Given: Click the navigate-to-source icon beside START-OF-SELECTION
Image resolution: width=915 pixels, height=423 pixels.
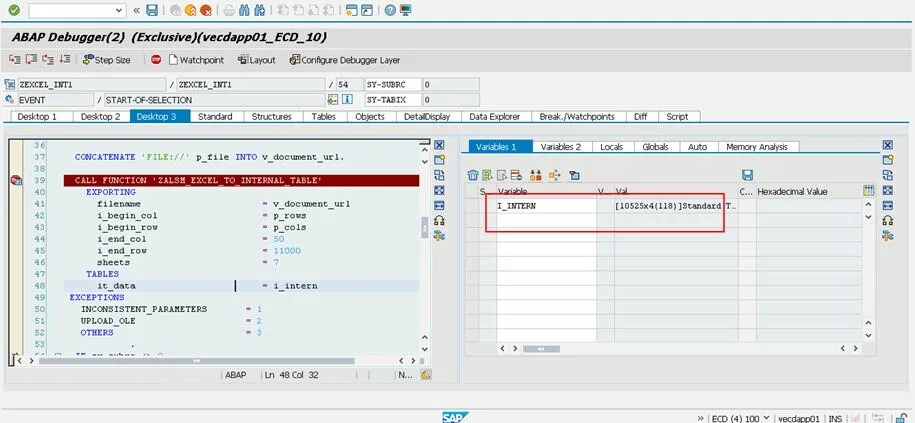Looking at the screenshot, I should point(333,100).
